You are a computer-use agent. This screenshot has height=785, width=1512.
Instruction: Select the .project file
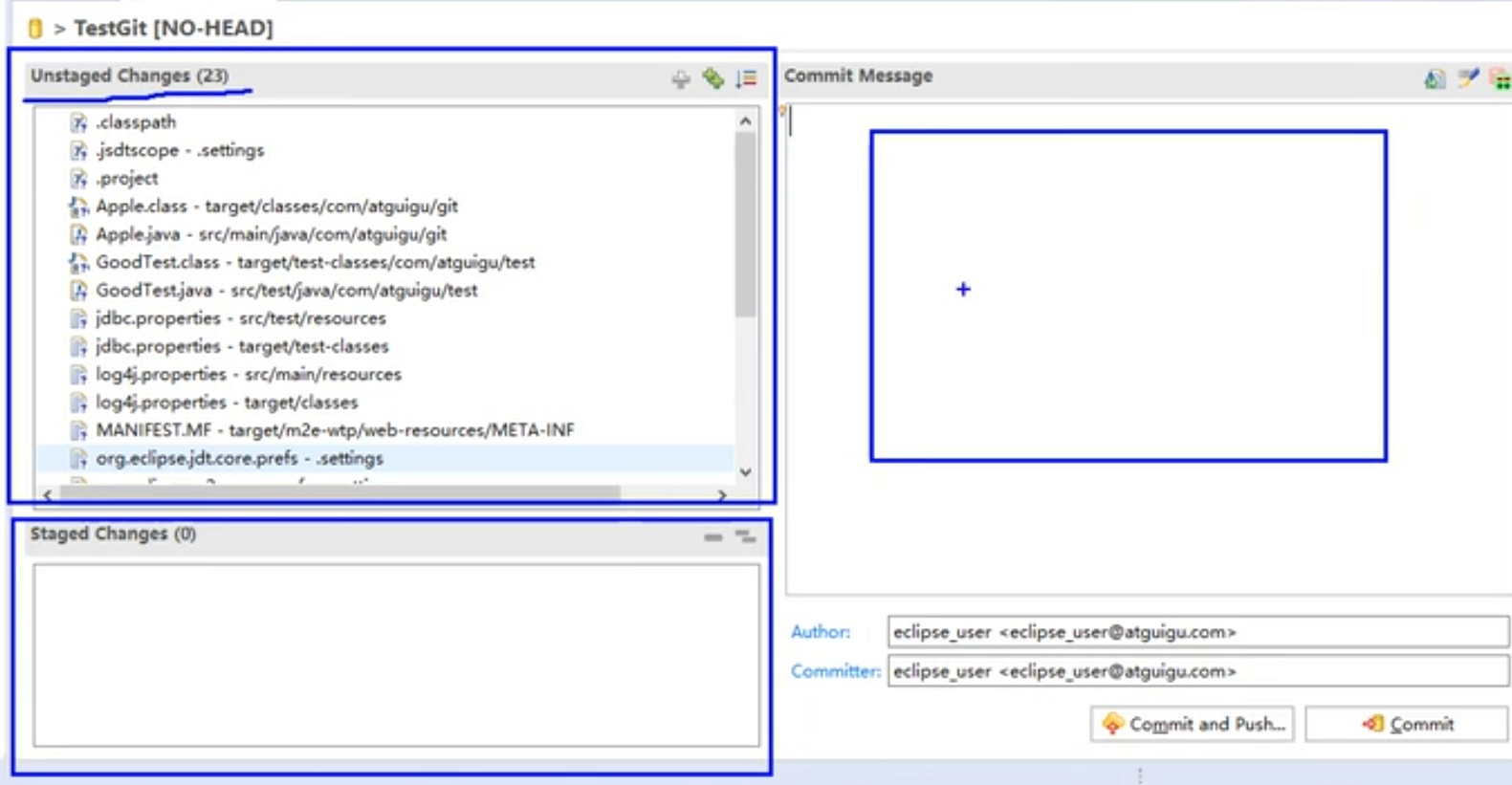click(127, 178)
